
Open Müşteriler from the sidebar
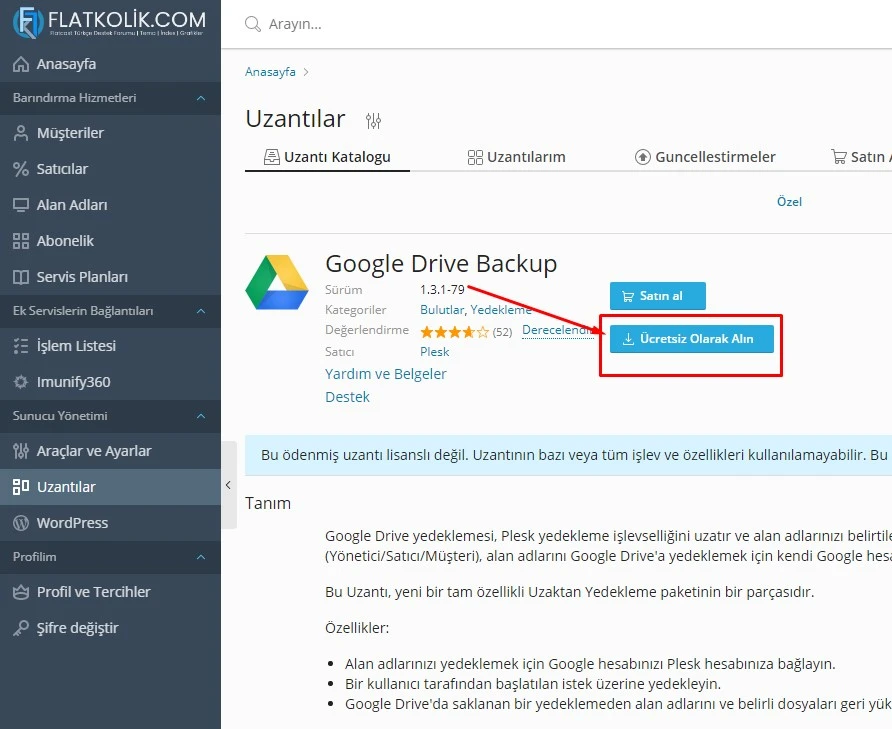[70, 132]
